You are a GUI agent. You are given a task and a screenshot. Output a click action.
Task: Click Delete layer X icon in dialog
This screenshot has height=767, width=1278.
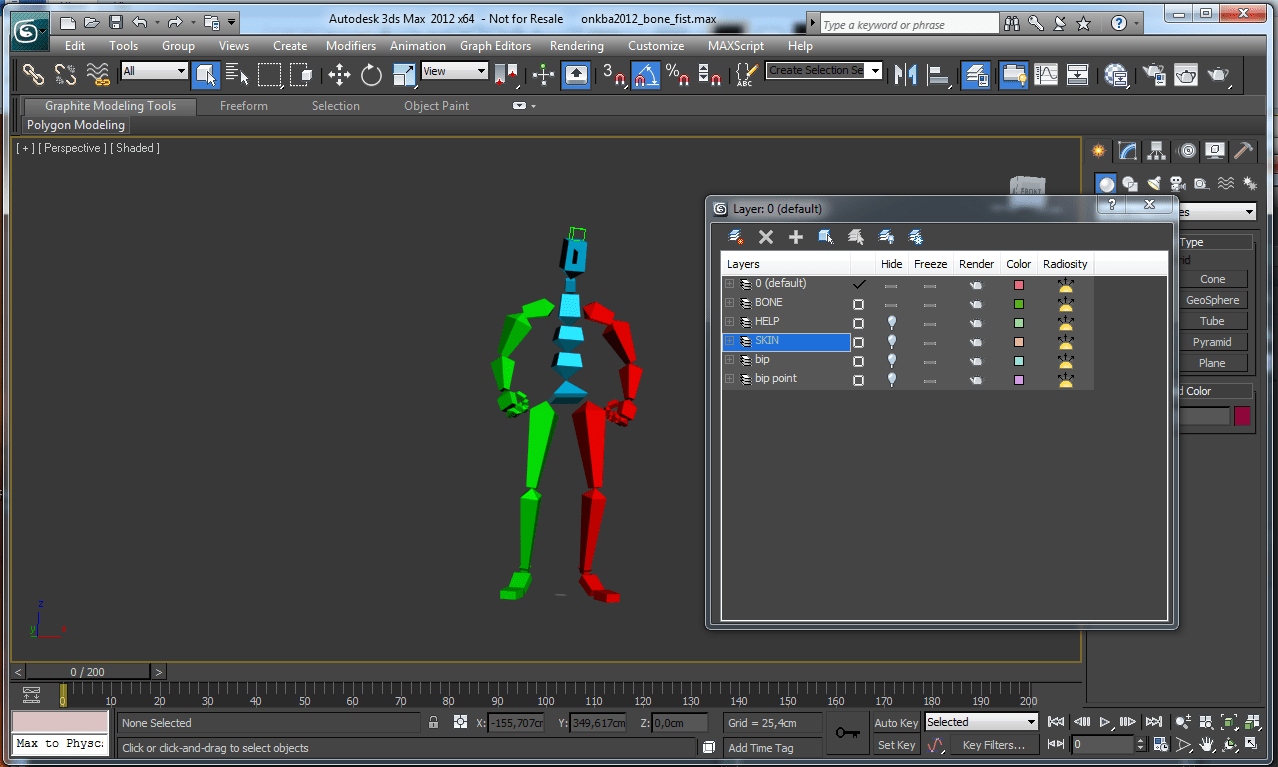click(x=766, y=237)
